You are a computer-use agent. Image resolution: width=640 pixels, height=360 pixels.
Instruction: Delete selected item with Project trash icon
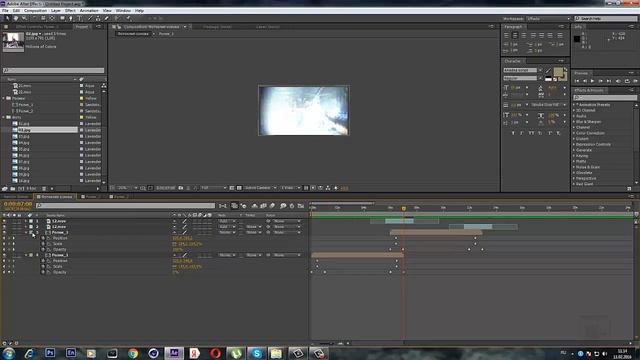coord(44,189)
